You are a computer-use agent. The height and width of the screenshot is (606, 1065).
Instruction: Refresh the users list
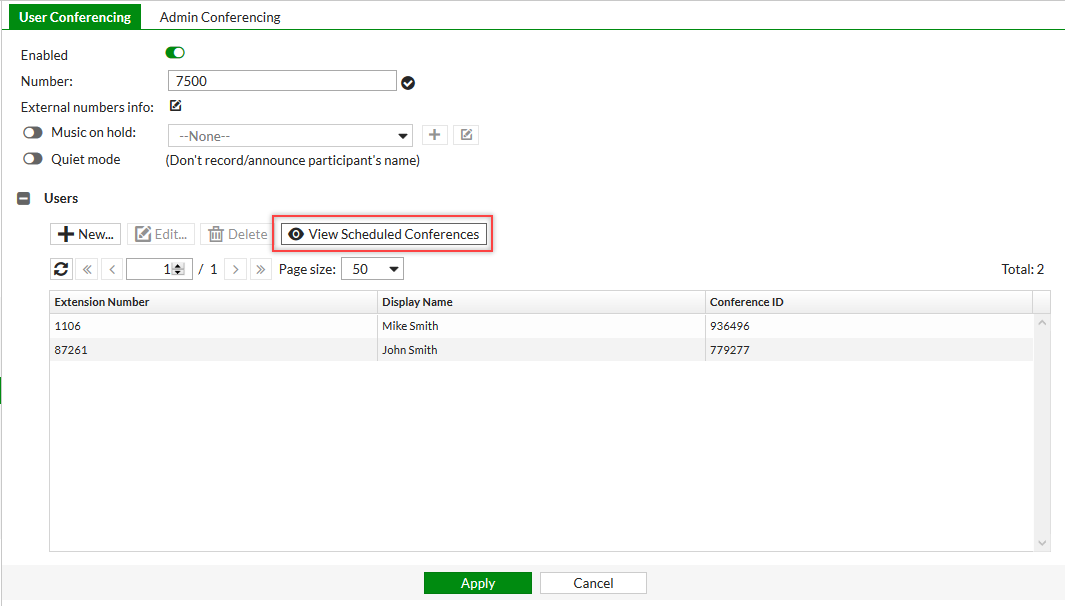click(x=61, y=269)
